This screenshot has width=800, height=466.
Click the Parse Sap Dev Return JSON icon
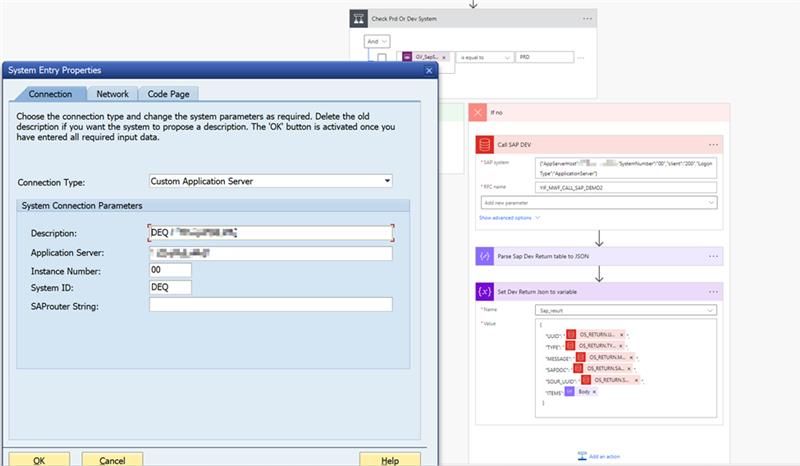click(x=485, y=256)
